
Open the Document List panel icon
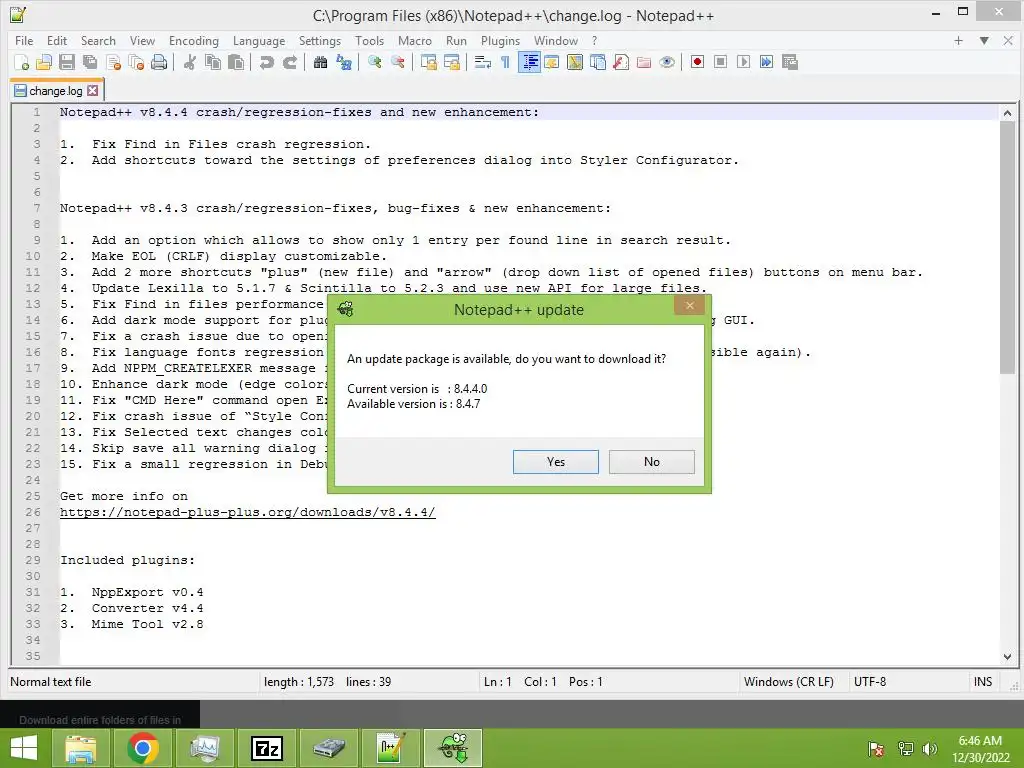click(598, 62)
